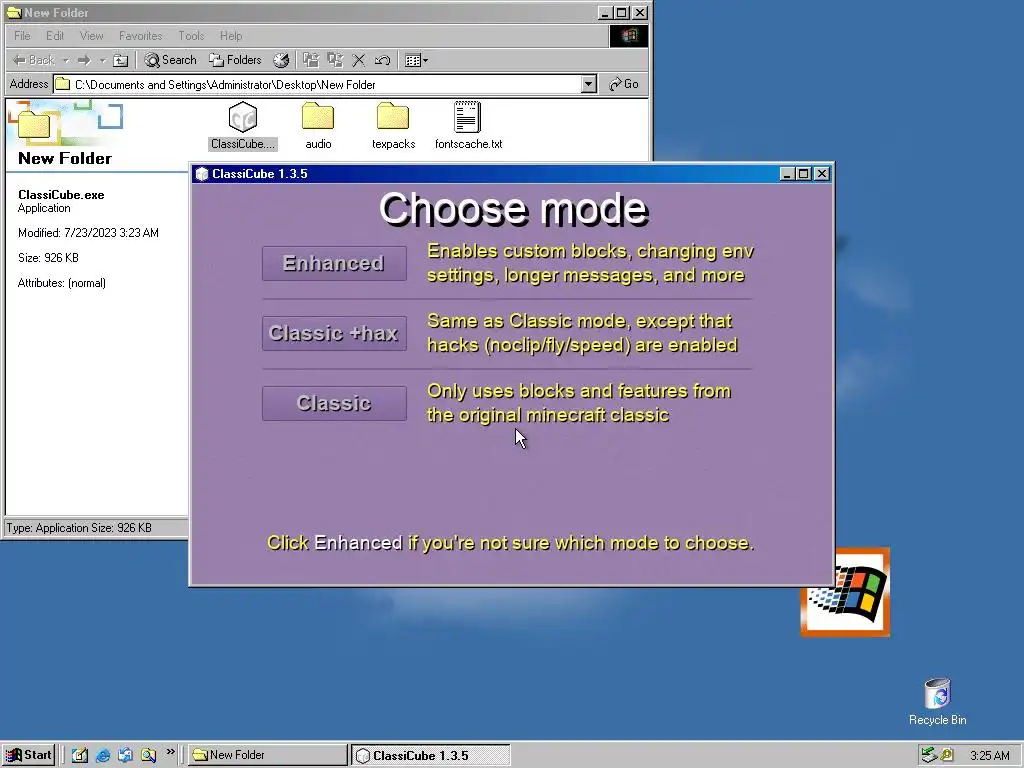Viewport: 1024px width, 768px height.
Task: Launch Outlook Express from quick launch
Action: [125, 755]
